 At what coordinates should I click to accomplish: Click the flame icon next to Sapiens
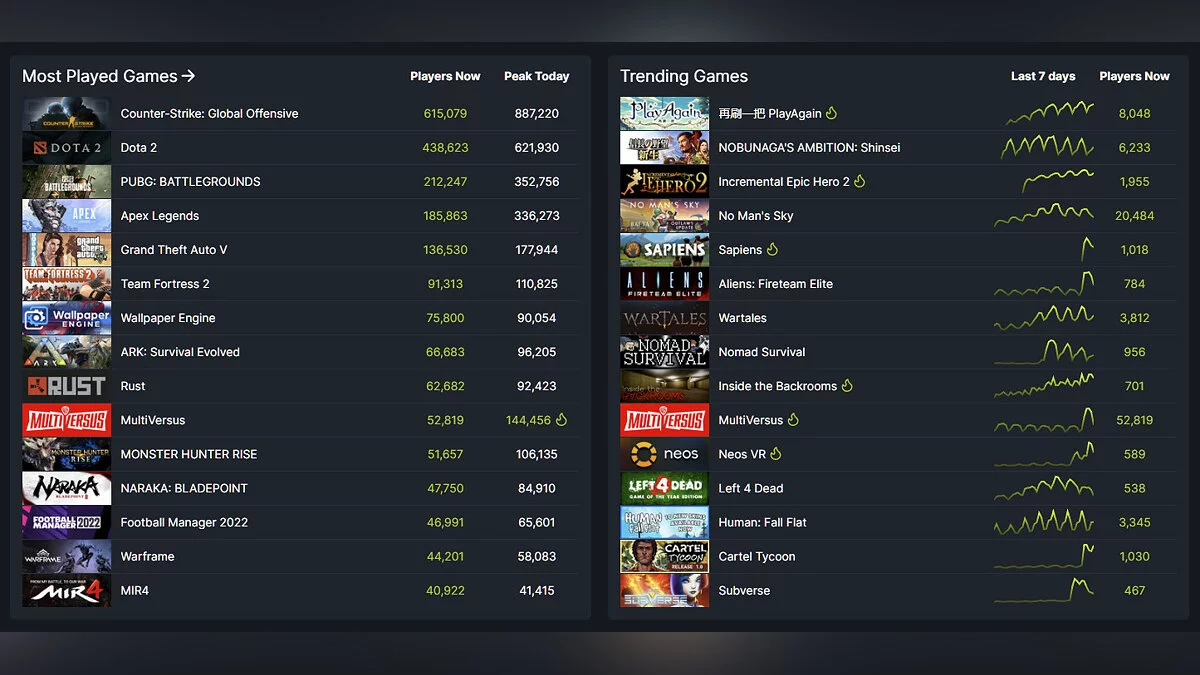click(772, 249)
